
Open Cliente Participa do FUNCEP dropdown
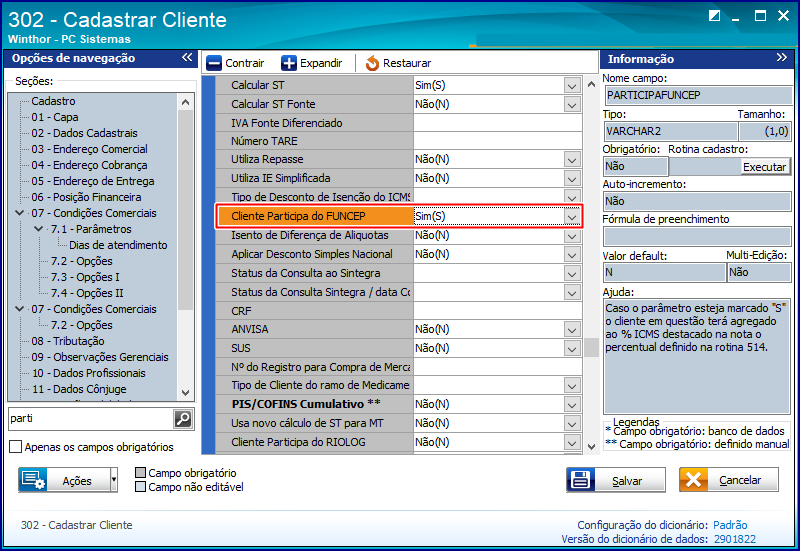(572, 217)
